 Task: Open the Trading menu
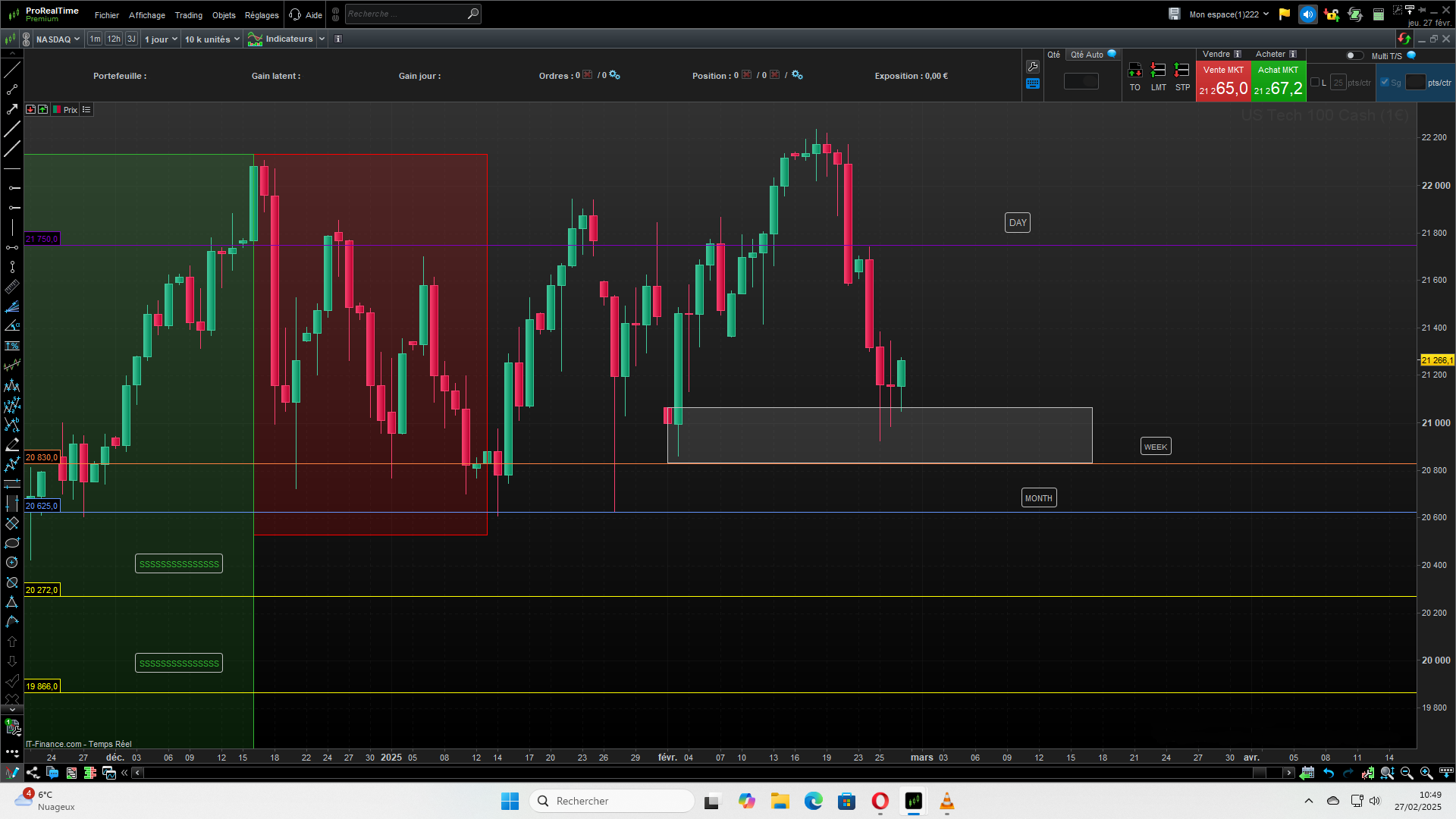point(188,15)
